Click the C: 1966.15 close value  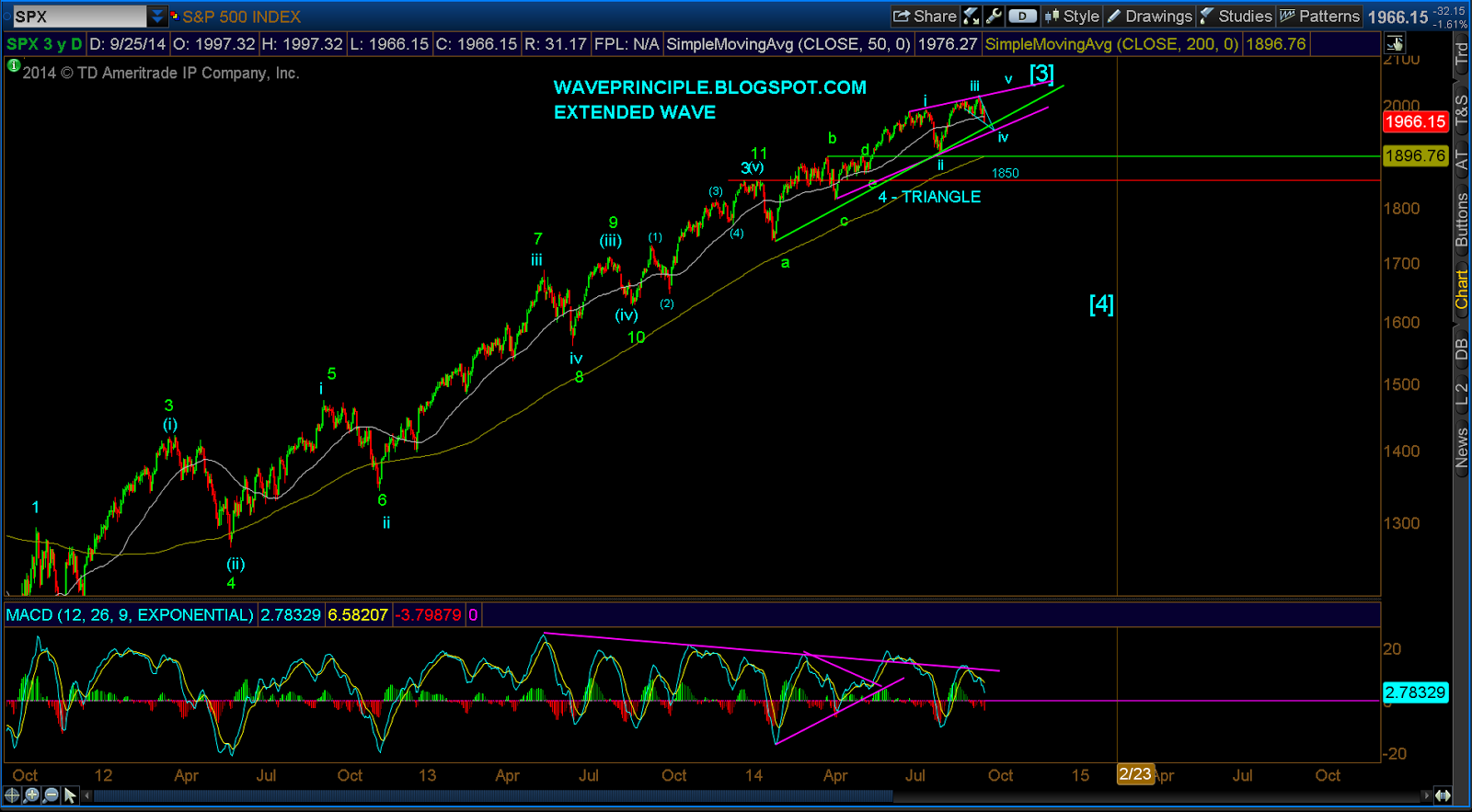pyautogui.click(x=477, y=44)
